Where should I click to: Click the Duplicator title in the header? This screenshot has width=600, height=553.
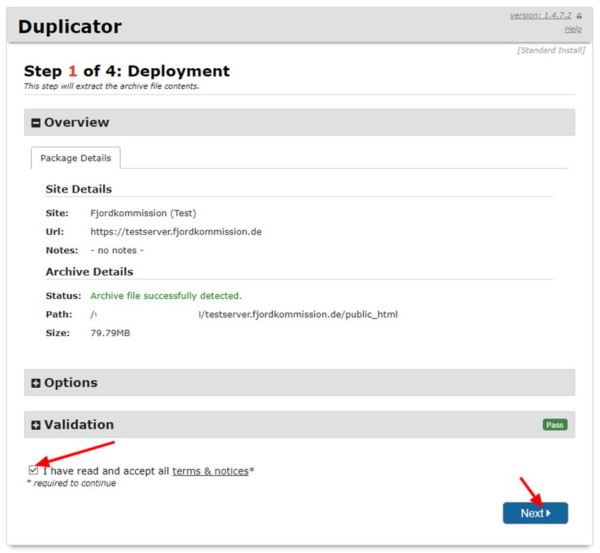tap(70, 27)
